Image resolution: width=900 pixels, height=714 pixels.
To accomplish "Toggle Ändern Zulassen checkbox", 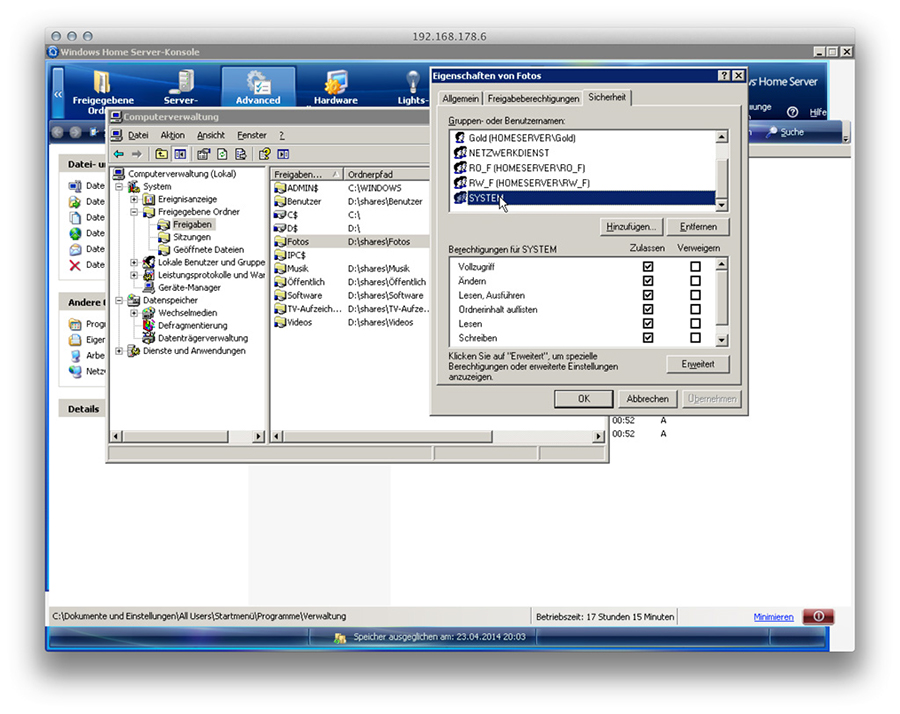I will tap(648, 281).
